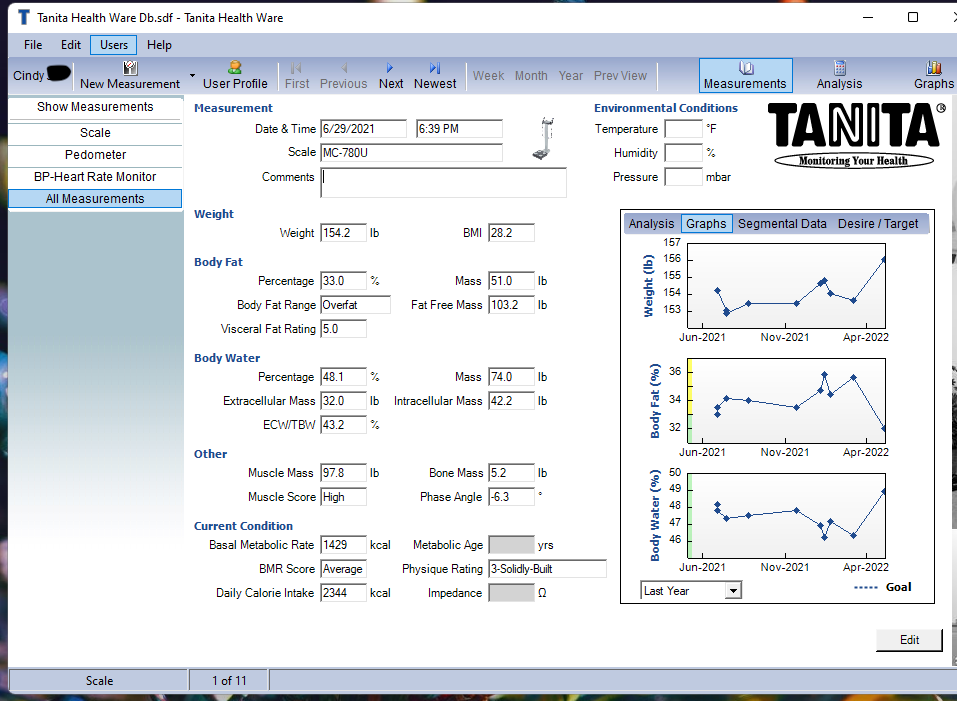Click the 'Scale' status bar entry
The width and height of the screenshot is (957, 701).
point(99,680)
